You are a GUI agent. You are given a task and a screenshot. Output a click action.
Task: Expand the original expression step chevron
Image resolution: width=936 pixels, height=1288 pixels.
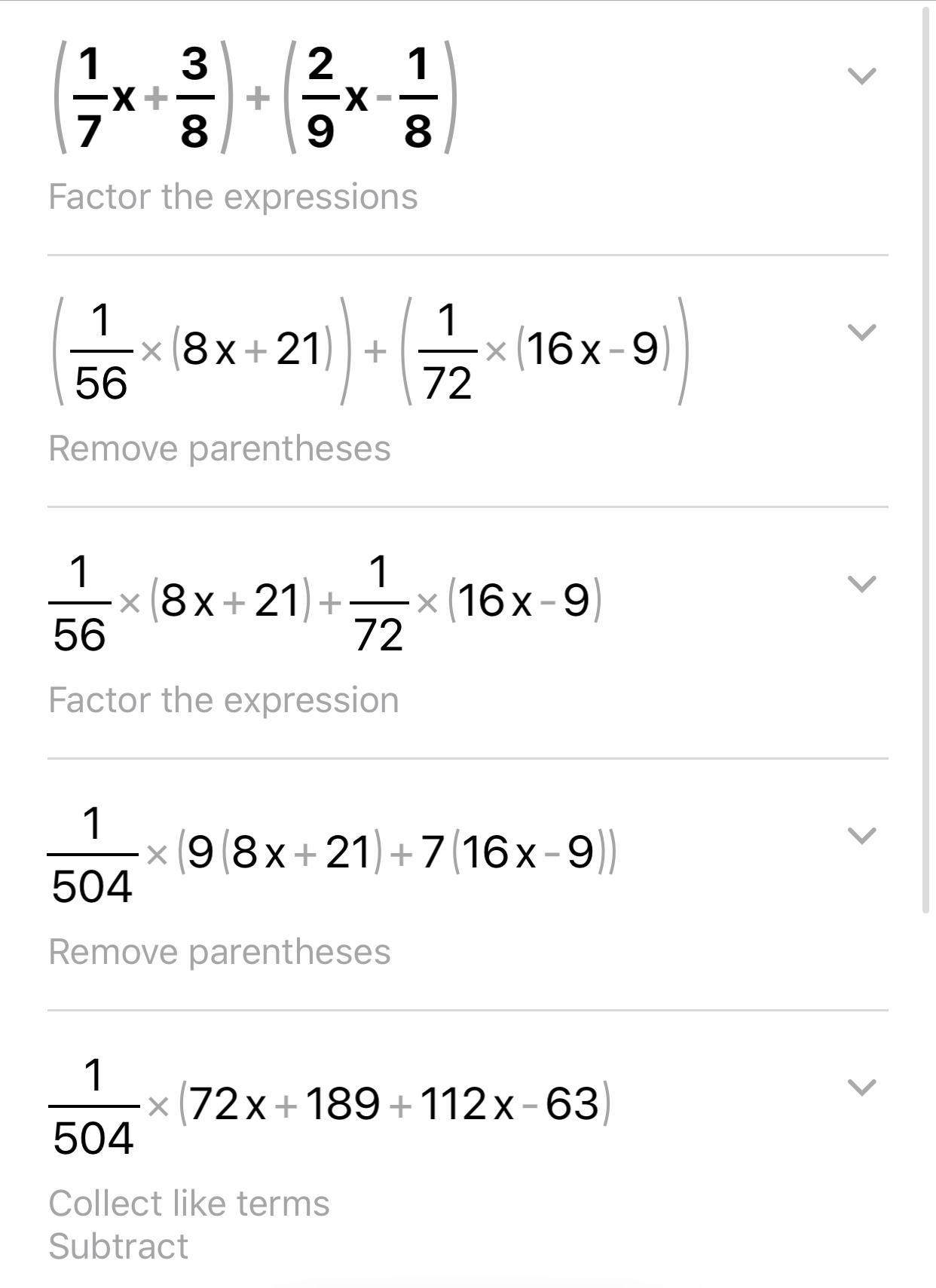point(861,75)
